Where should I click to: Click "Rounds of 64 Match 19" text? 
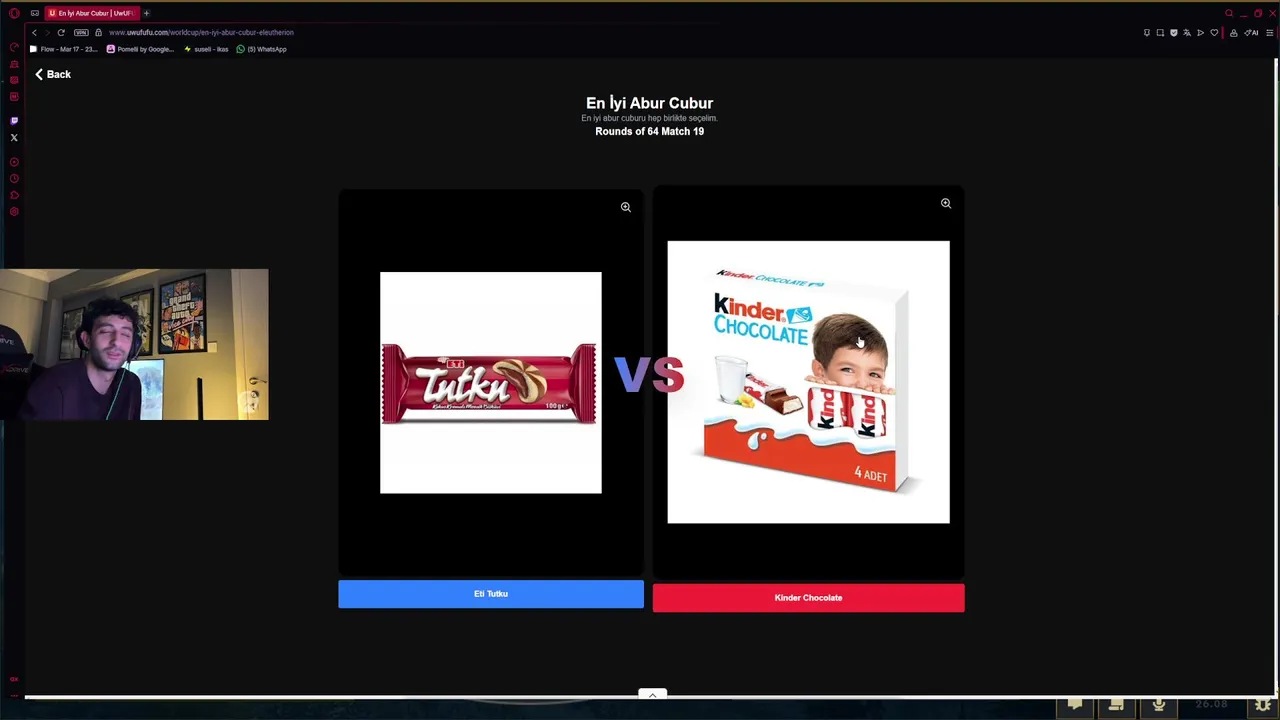click(x=649, y=131)
